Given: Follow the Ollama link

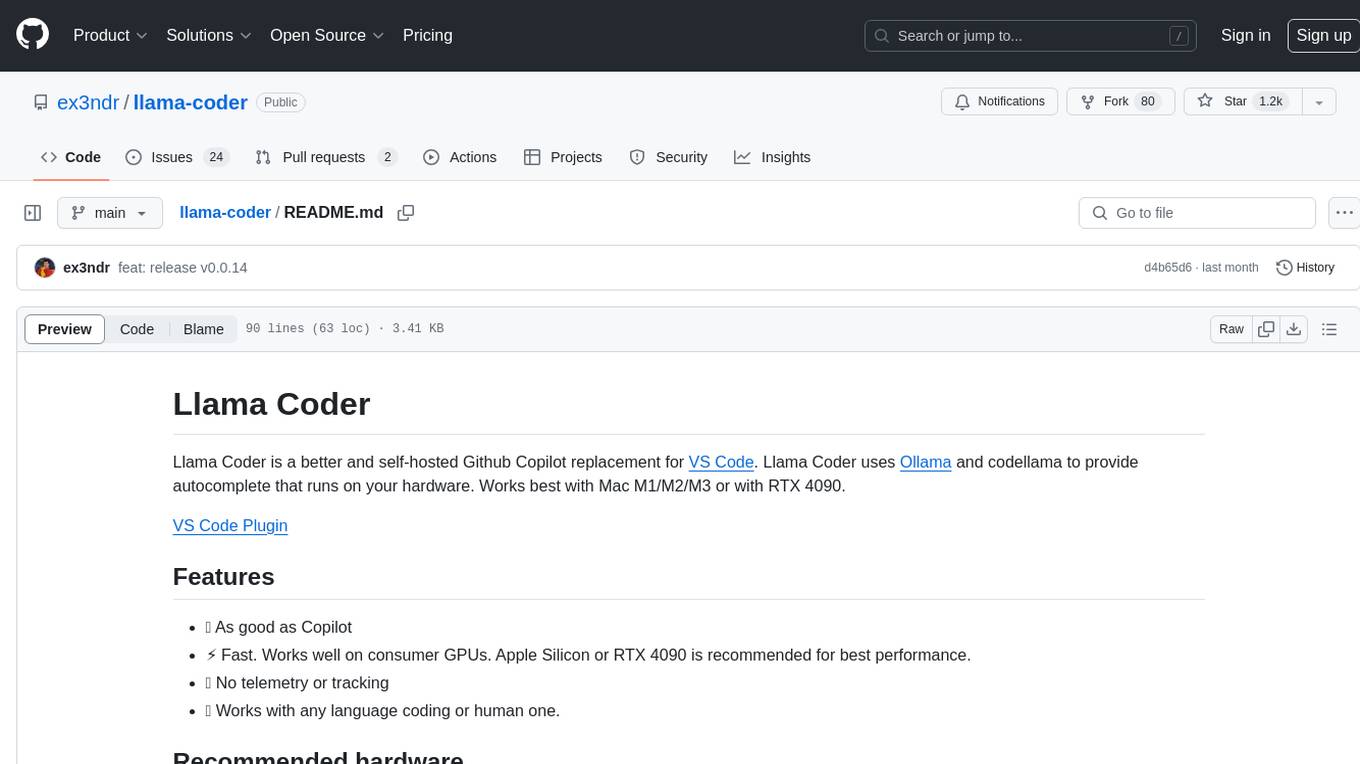Looking at the screenshot, I should click(x=926, y=462).
